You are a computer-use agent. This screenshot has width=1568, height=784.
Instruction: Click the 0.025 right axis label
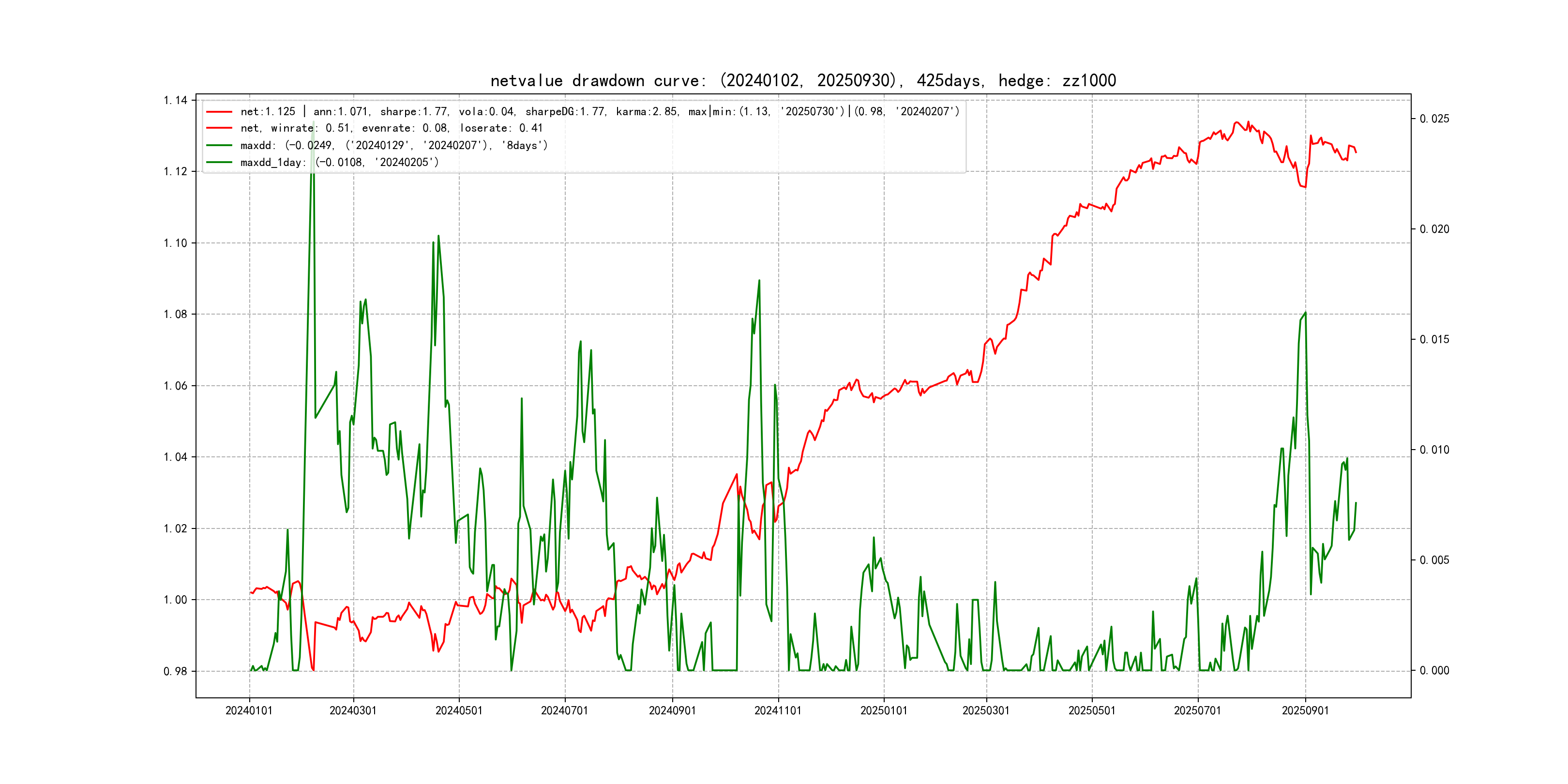(x=1435, y=119)
